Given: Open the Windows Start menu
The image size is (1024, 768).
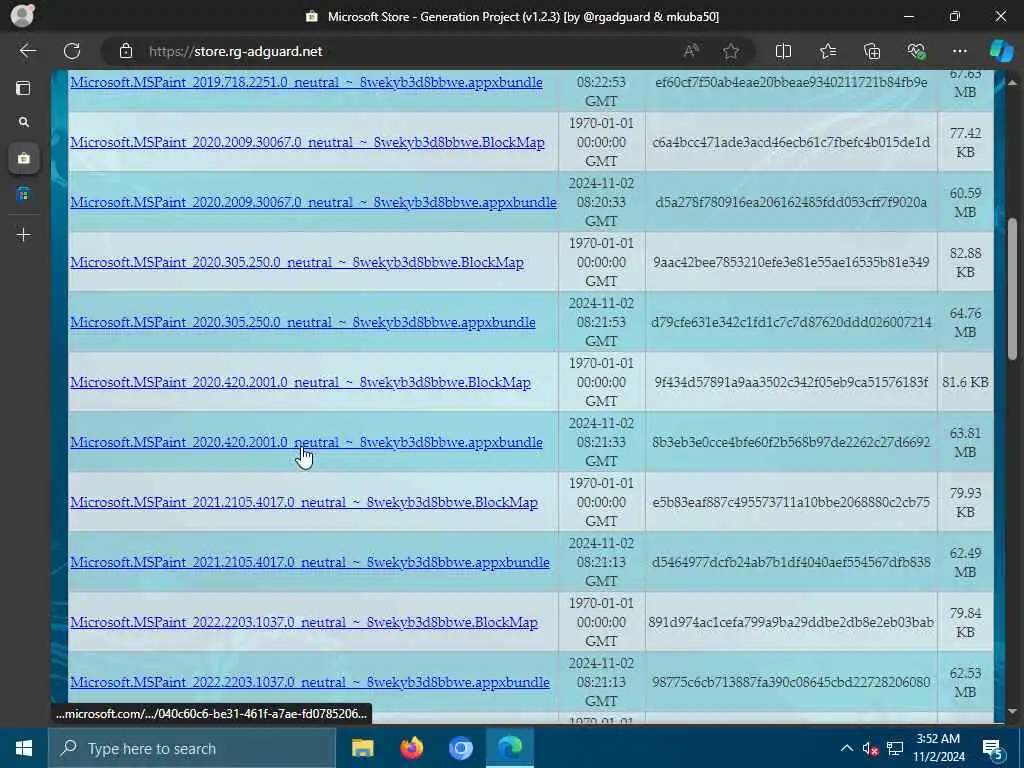Looking at the screenshot, I should tap(24, 748).
